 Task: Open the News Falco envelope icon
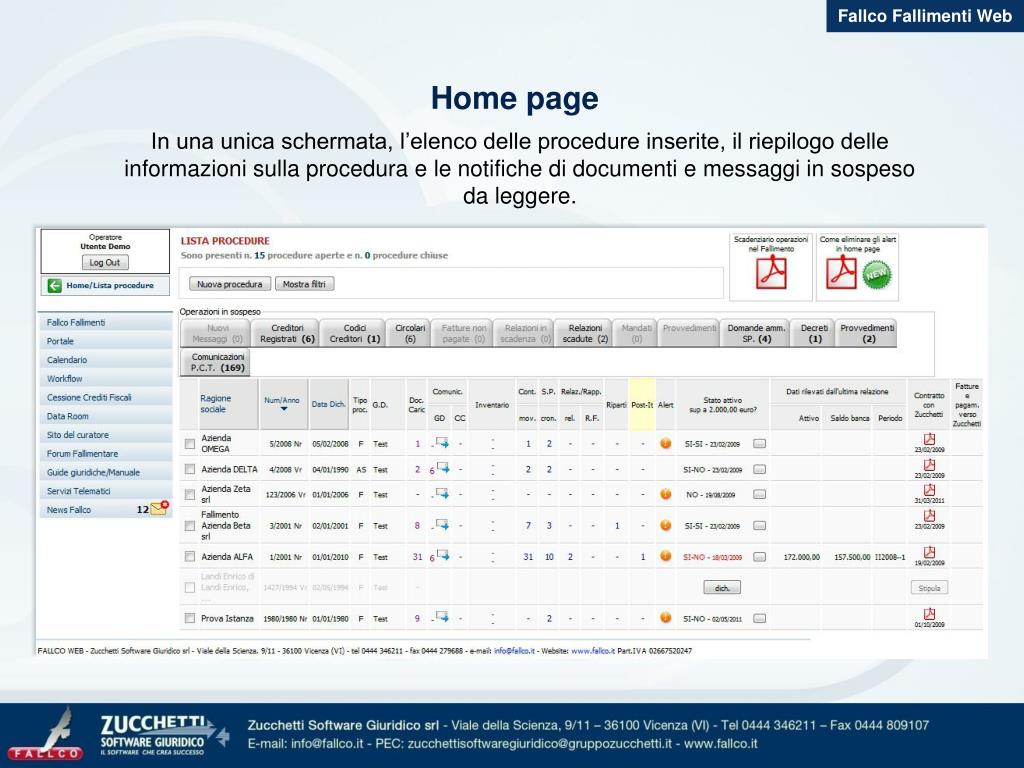[x=159, y=508]
